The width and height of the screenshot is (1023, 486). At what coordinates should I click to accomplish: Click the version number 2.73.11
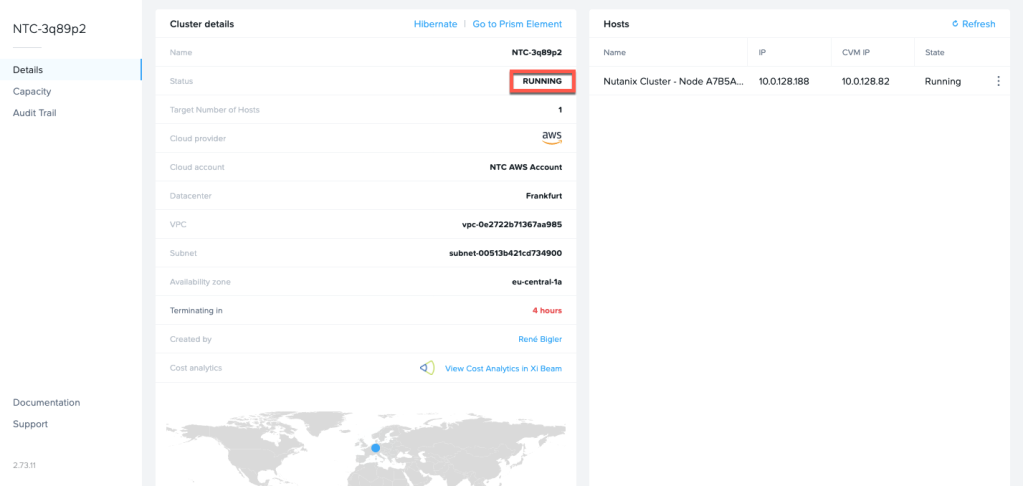[x=22, y=465]
